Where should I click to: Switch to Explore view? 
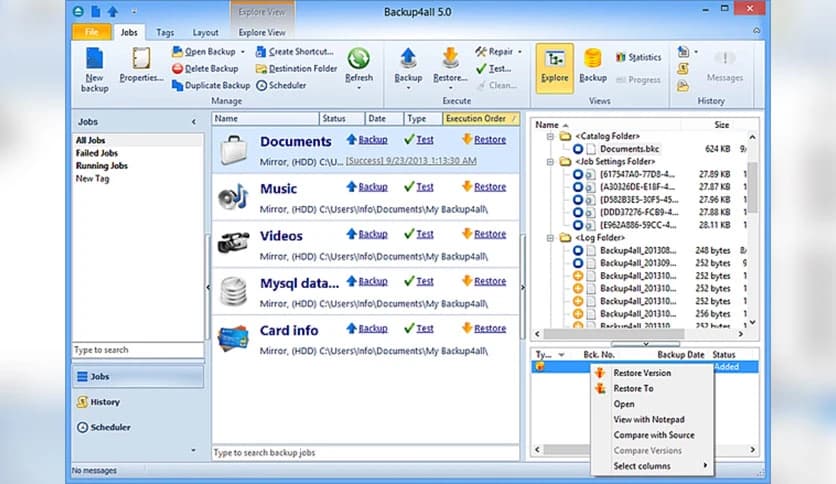pyautogui.click(x=554, y=68)
